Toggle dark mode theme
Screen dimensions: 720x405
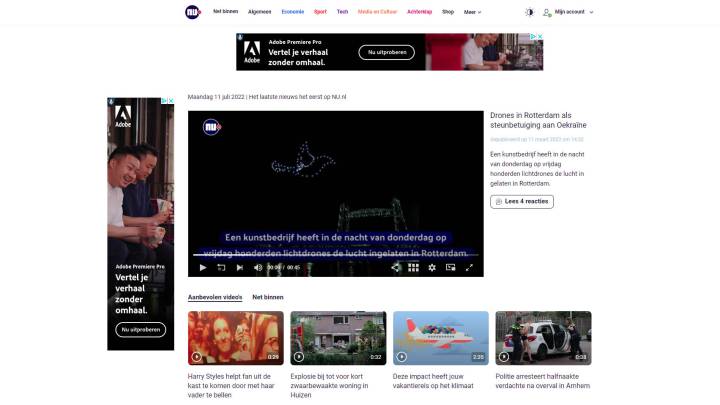(529, 12)
